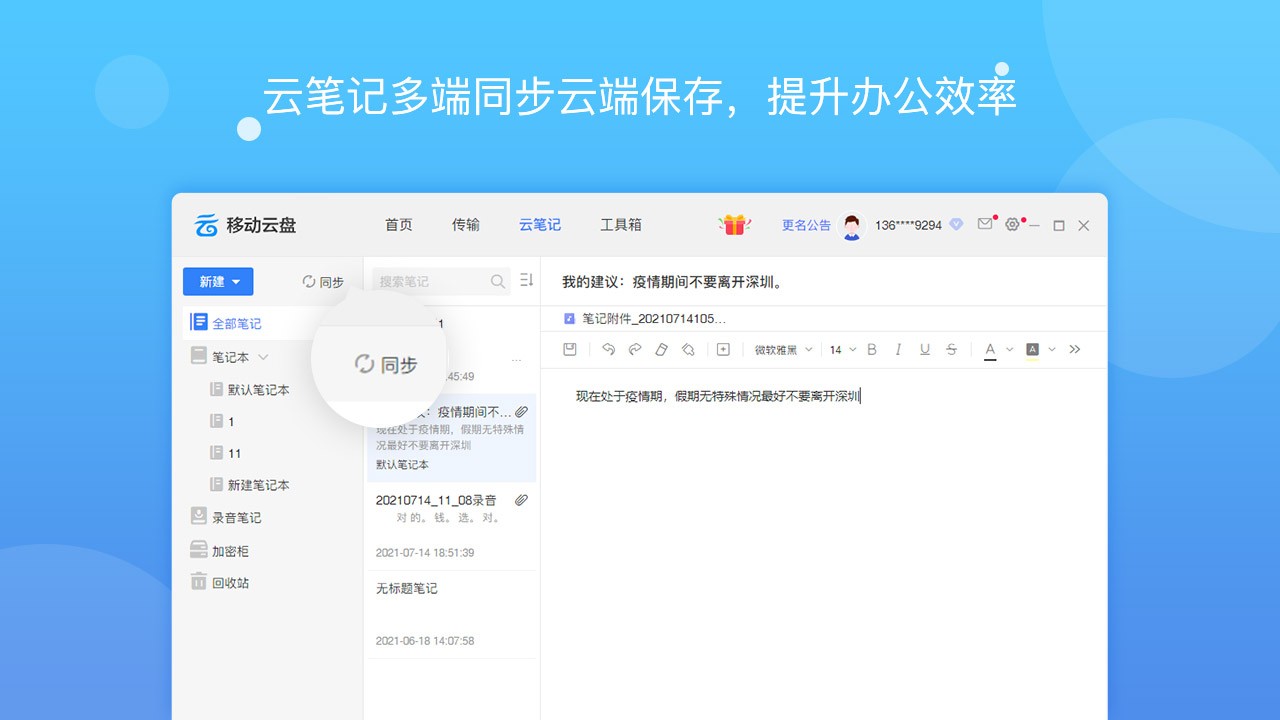Switch to the 工具箱 tab
Image resolution: width=1280 pixels, height=720 pixels.
coord(620,224)
